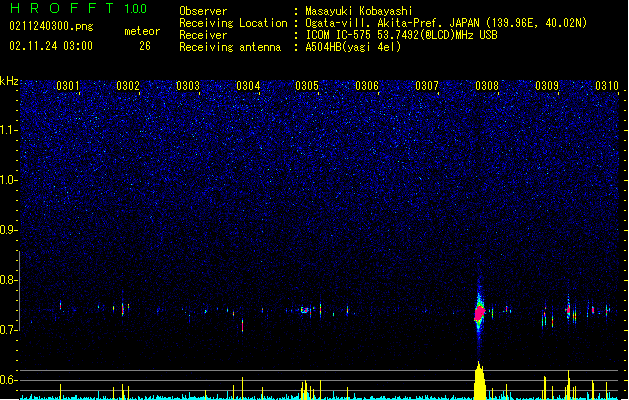
Task: Click time marker 0306
Action: coord(367,86)
